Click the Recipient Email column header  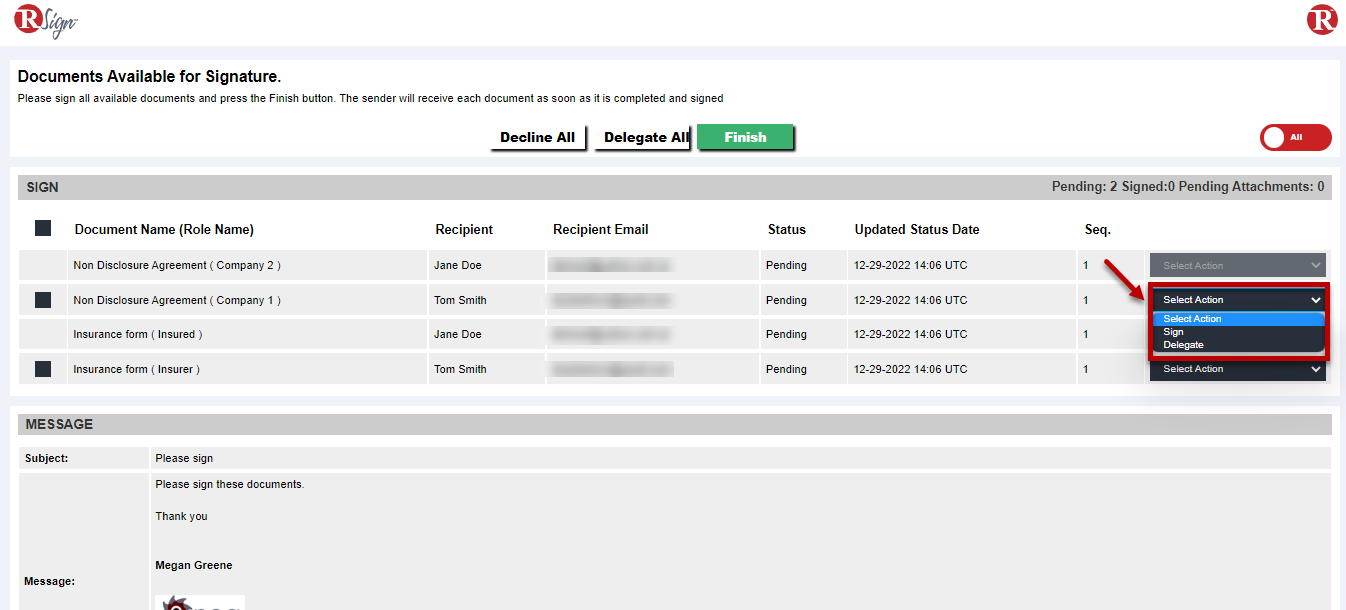tap(600, 230)
